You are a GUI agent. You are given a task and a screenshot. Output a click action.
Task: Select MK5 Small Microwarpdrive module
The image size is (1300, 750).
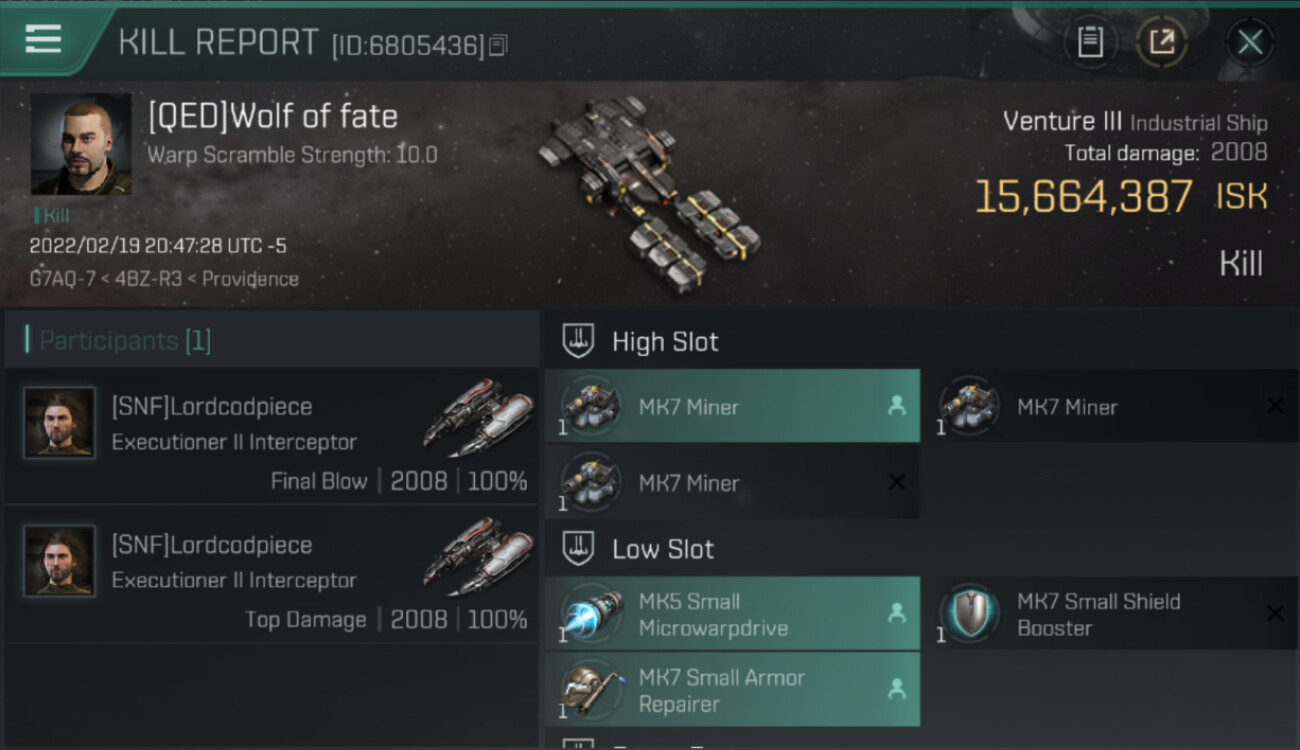732,614
